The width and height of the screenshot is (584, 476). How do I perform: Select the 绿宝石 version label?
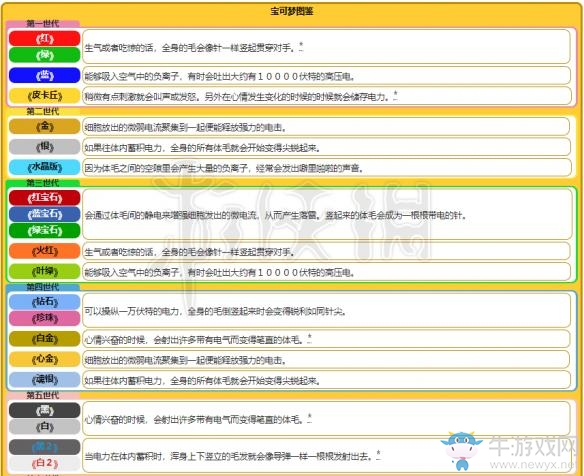(45, 231)
